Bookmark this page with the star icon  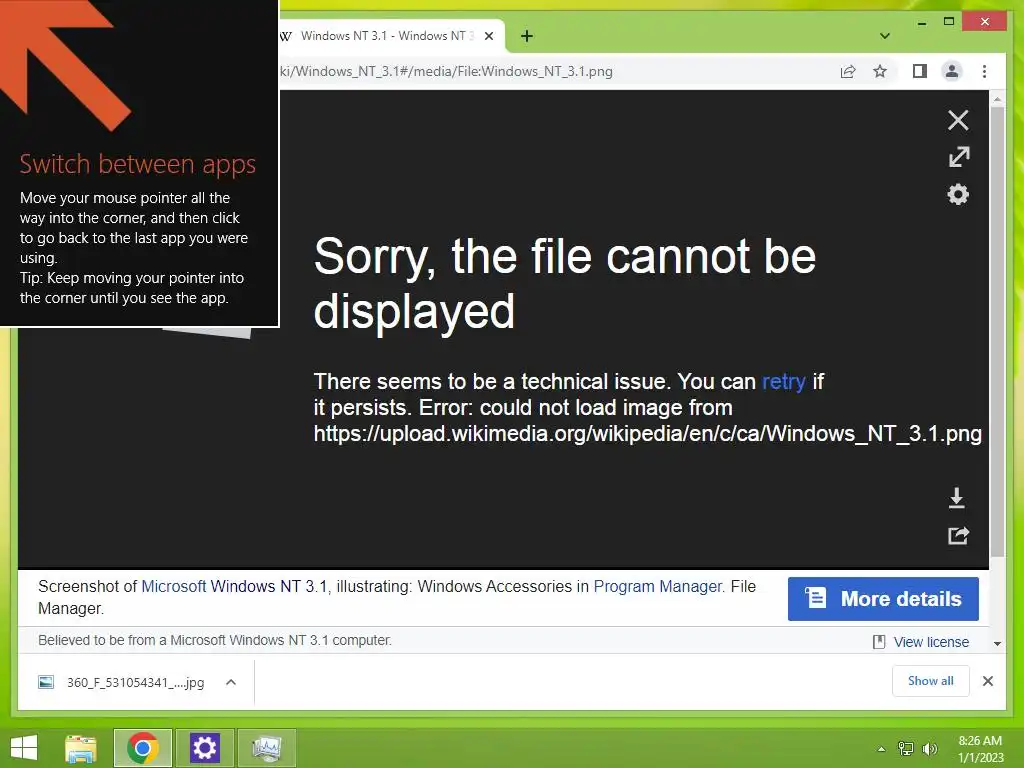pos(880,71)
